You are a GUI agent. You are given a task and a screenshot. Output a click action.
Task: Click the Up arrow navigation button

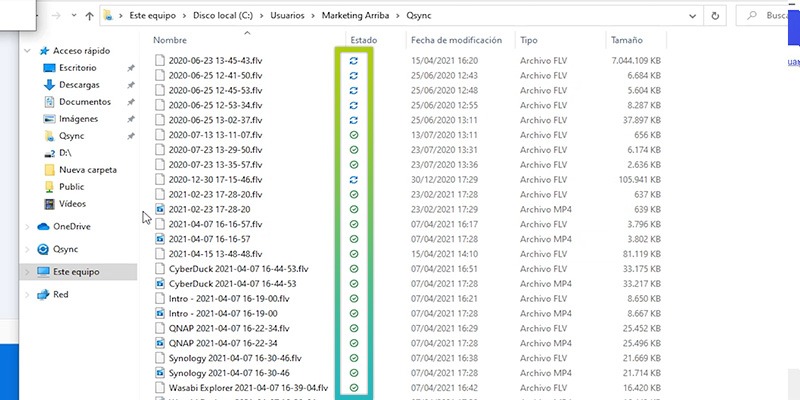(x=89, y=16)
